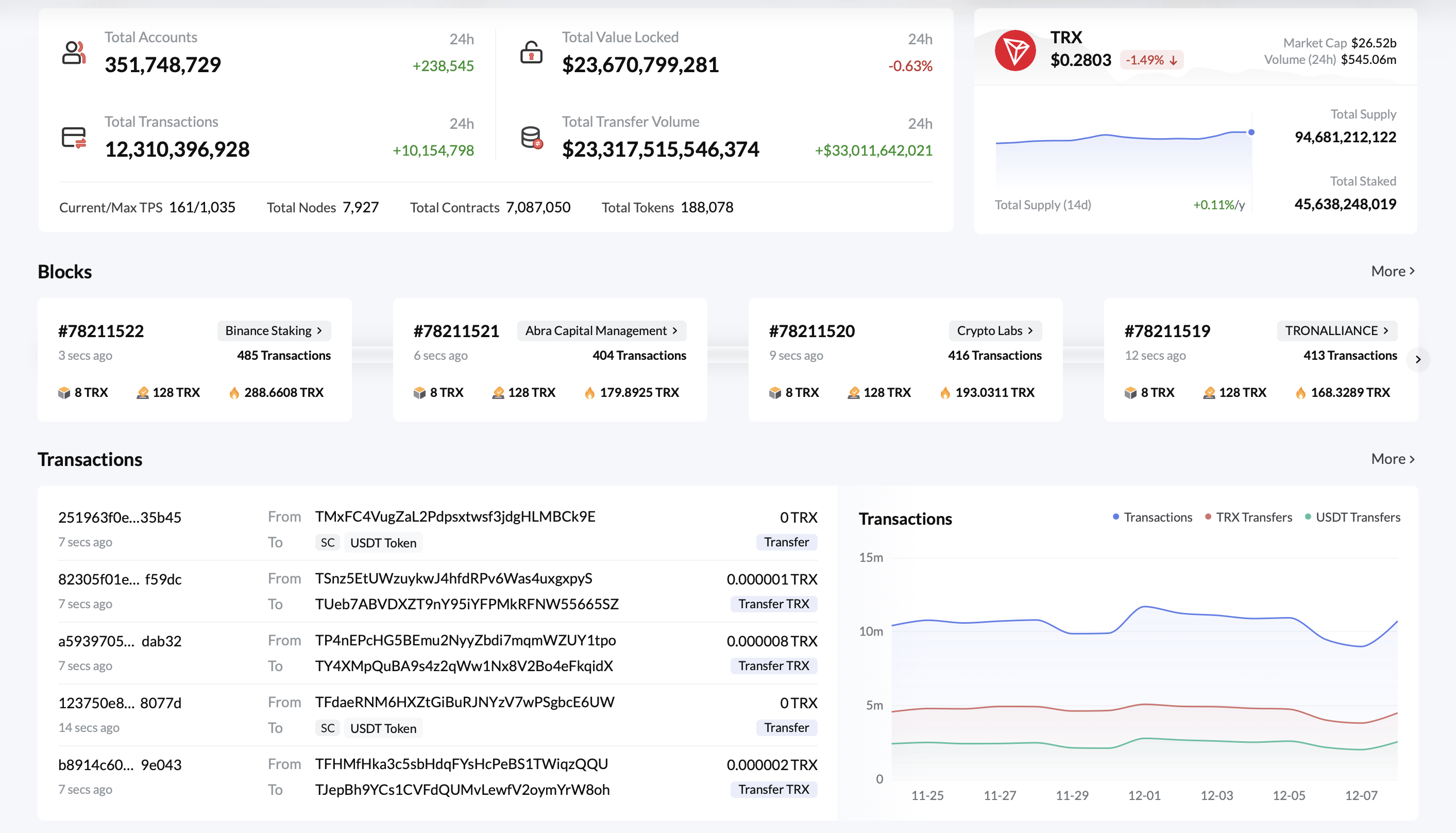Click the Total Value Locked padlock icon
The width and height of the screenshot is (1456, 833).
tap(531, 53)
